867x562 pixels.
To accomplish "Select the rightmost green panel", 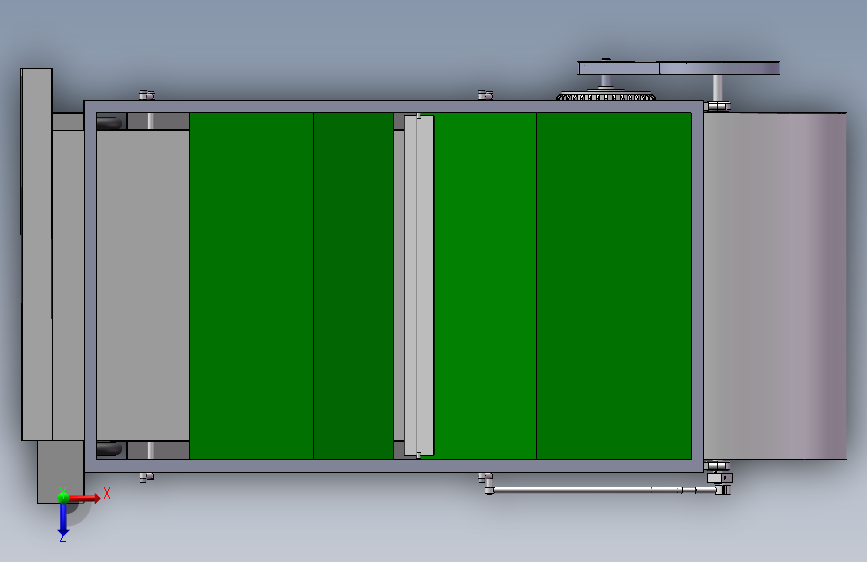I will coord(614,285).
